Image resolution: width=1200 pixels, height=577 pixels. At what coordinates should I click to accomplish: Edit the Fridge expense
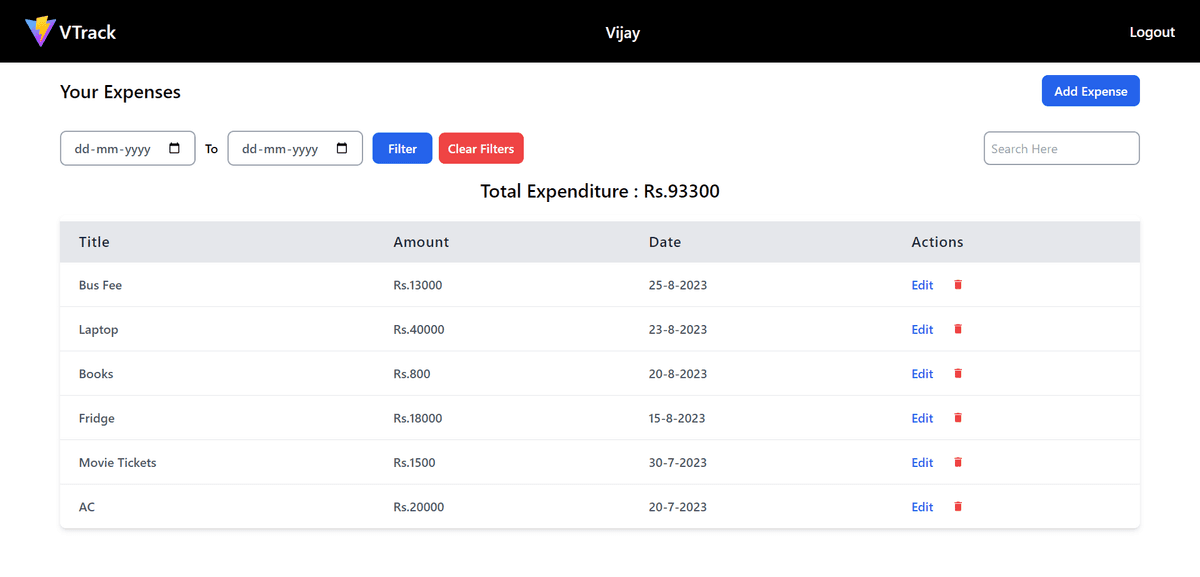point(922,418)
